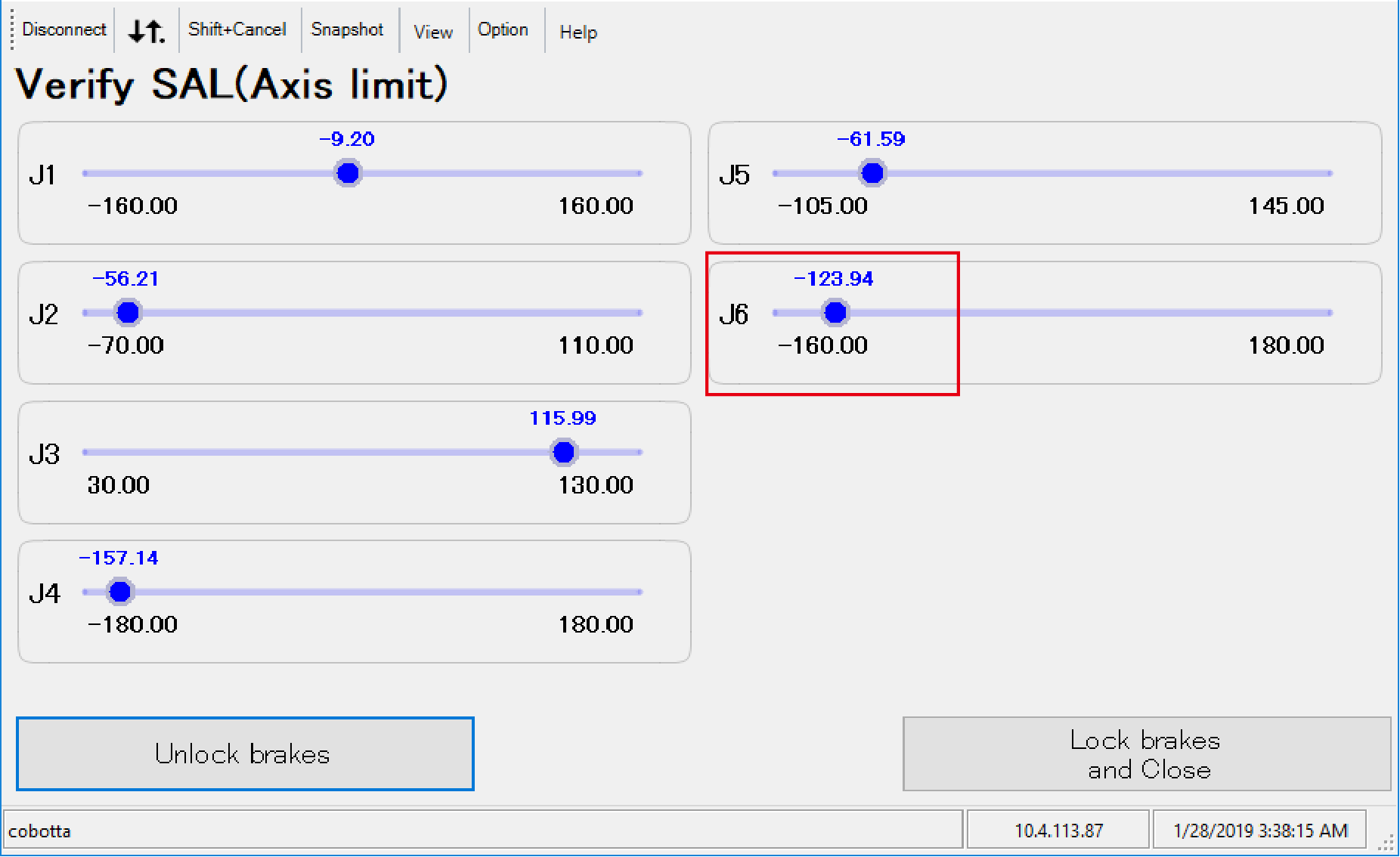
Task: Select the J3 slider knob
Action: tap(564, 452)
